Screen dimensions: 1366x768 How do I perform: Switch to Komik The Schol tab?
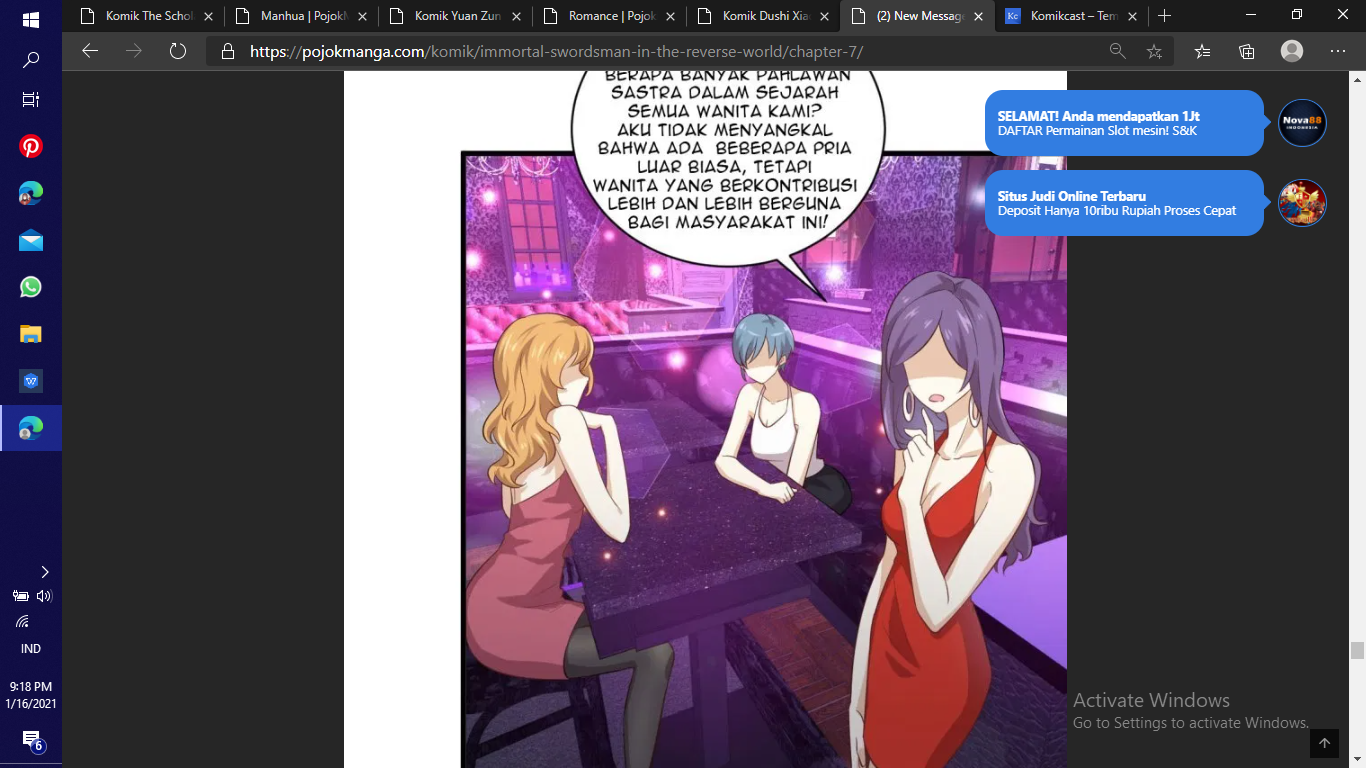coord(148,16)
